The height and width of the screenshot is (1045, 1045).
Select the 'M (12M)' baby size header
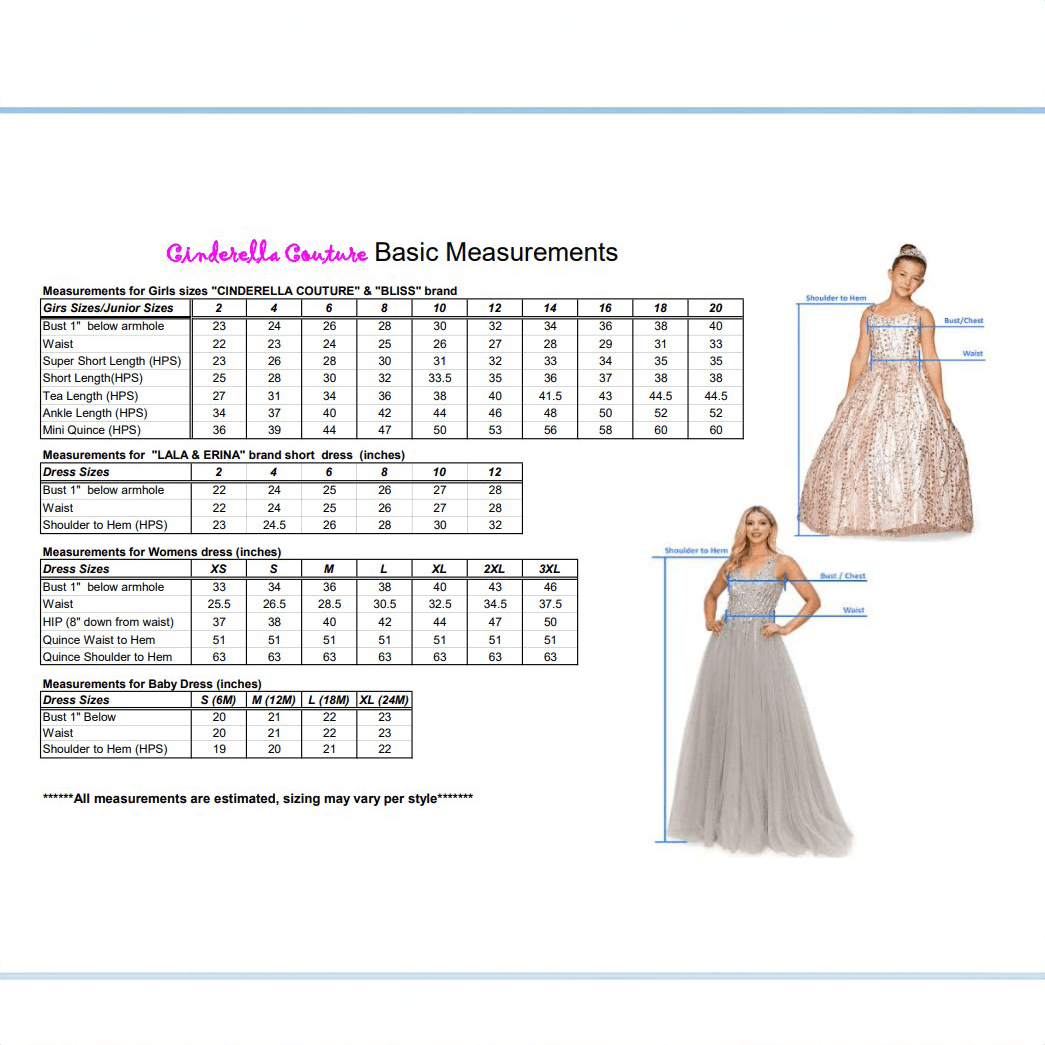[x=274, y=700]
